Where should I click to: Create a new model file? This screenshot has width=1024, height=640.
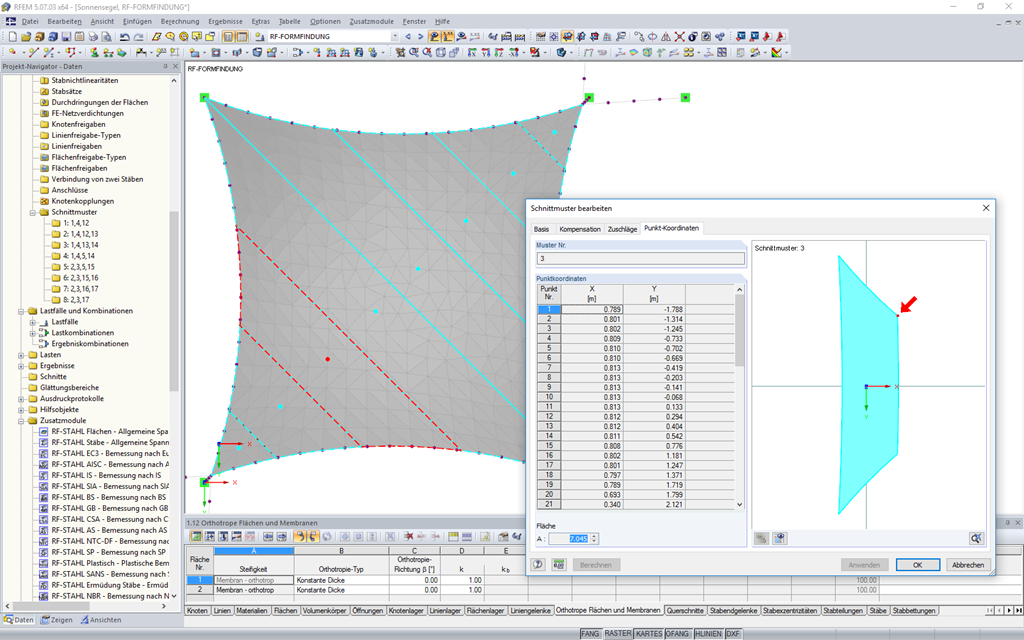tap(13, 37)
